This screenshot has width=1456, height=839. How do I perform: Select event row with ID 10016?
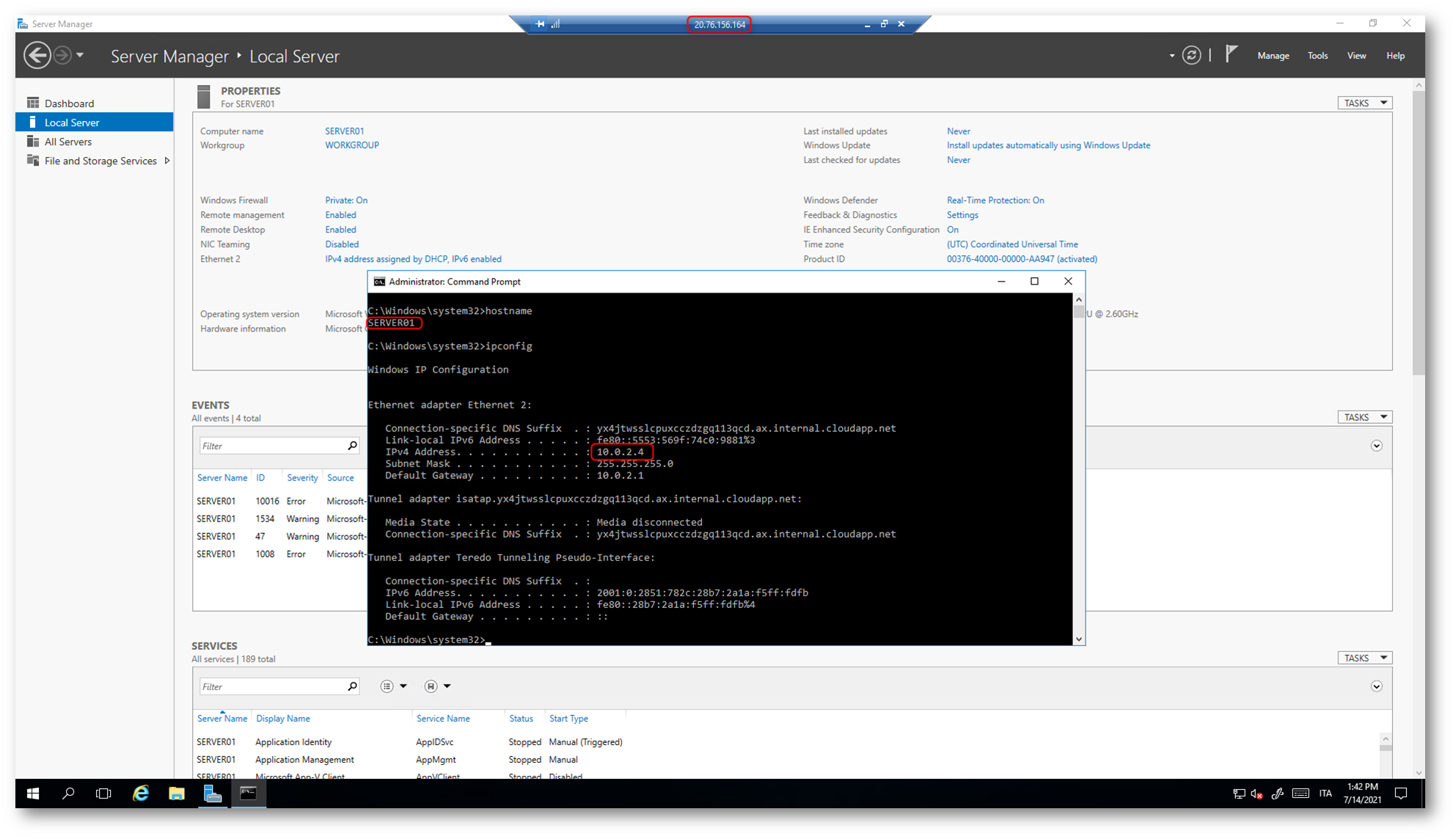[x=280, y=501]
